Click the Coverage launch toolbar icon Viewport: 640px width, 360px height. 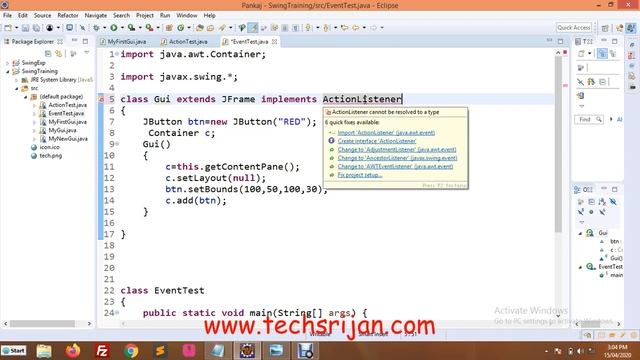(x=131, y=28)
